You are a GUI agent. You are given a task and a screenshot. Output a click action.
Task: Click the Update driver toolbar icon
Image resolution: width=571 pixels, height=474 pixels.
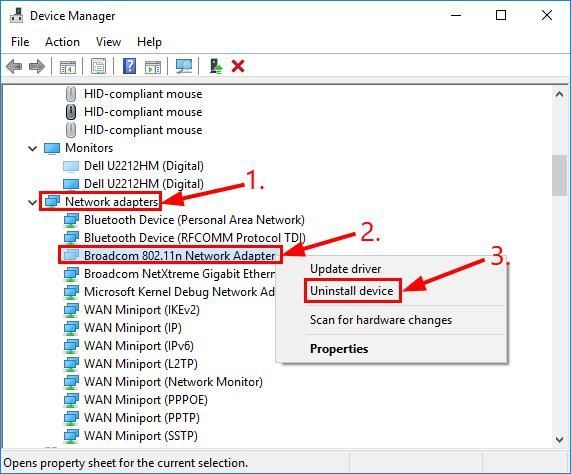216,66
